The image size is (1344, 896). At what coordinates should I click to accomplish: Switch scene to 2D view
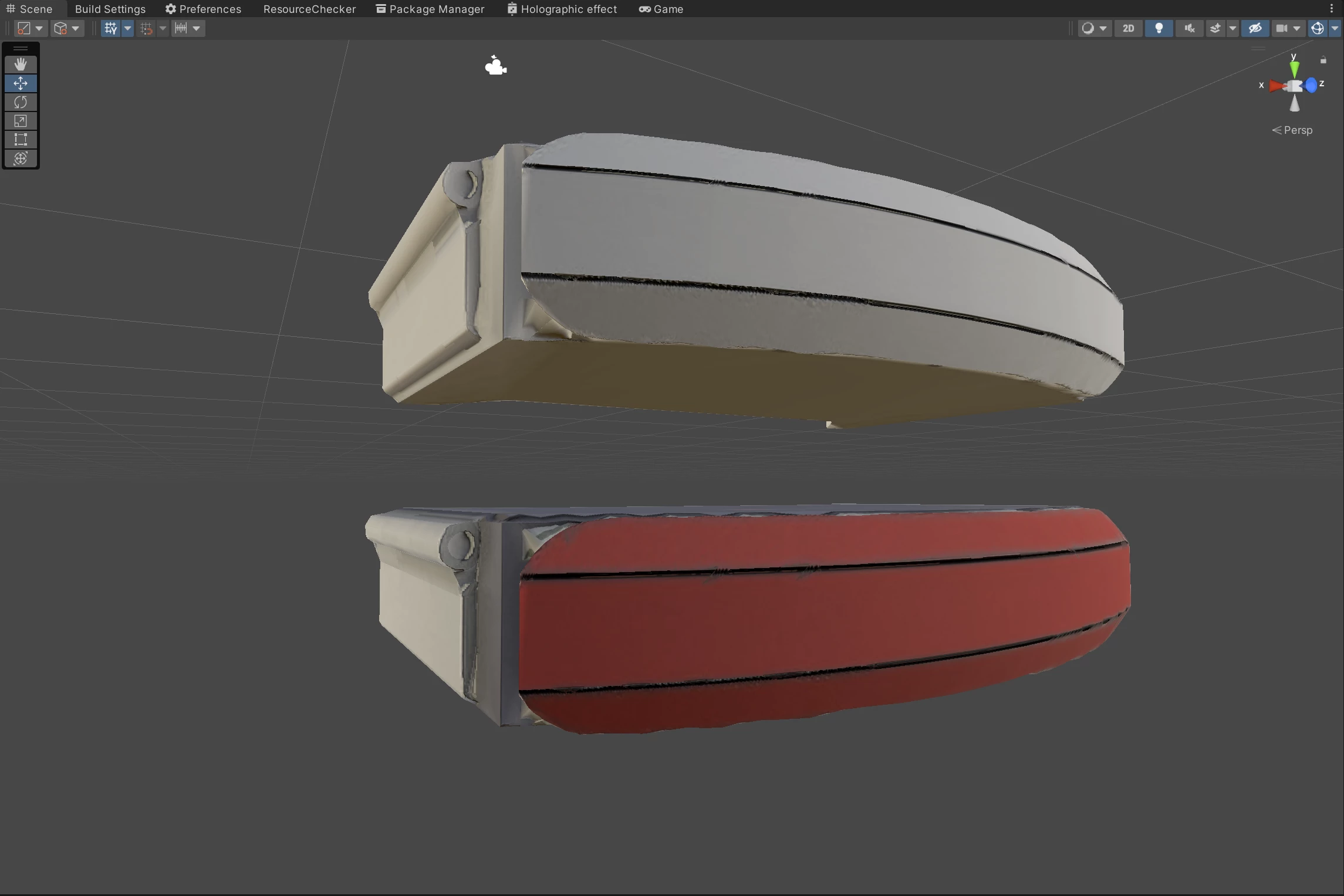pyautogui.click(x=1127, y=28)
